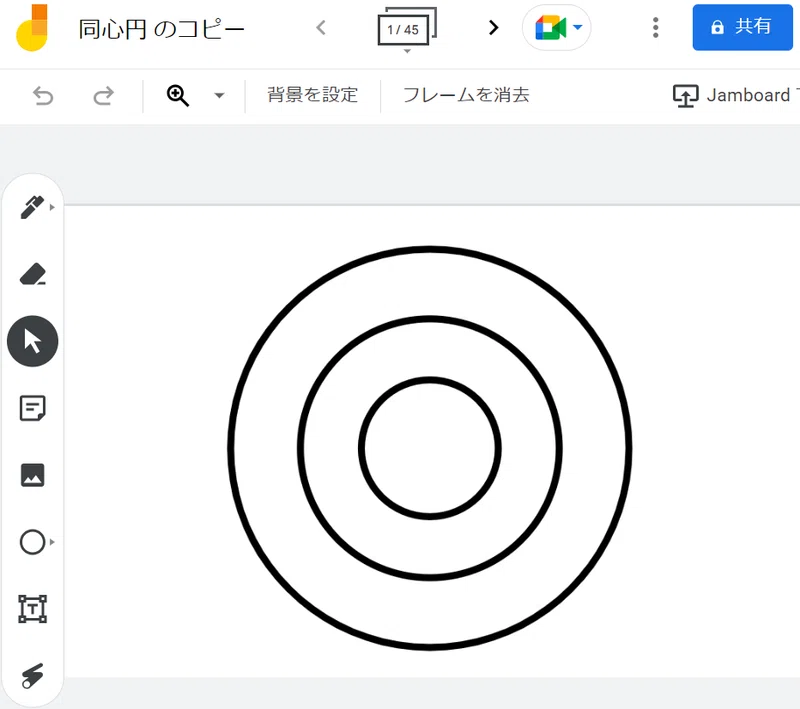Select the Laser pointer tool

point(33,675)
